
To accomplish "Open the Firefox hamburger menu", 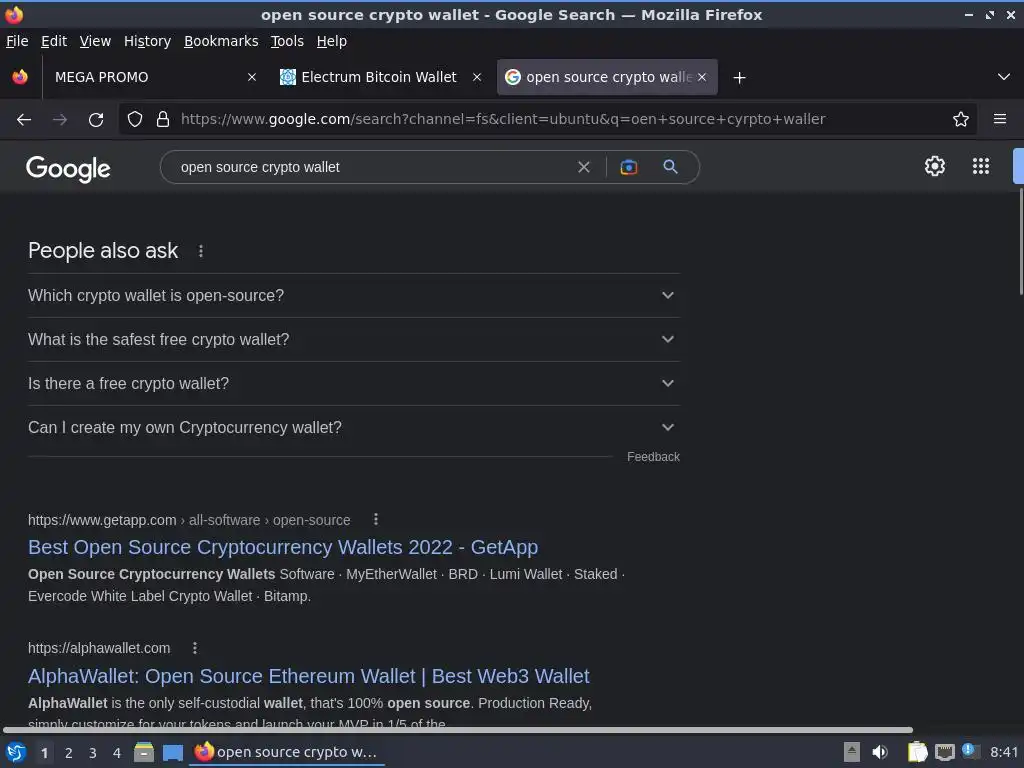I will coord(1000,120).
